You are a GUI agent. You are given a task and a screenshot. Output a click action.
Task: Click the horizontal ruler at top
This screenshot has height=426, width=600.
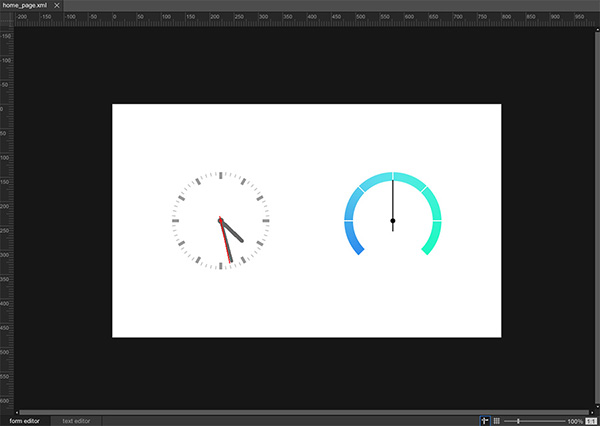pyautogui.click(x=300, y=17)
